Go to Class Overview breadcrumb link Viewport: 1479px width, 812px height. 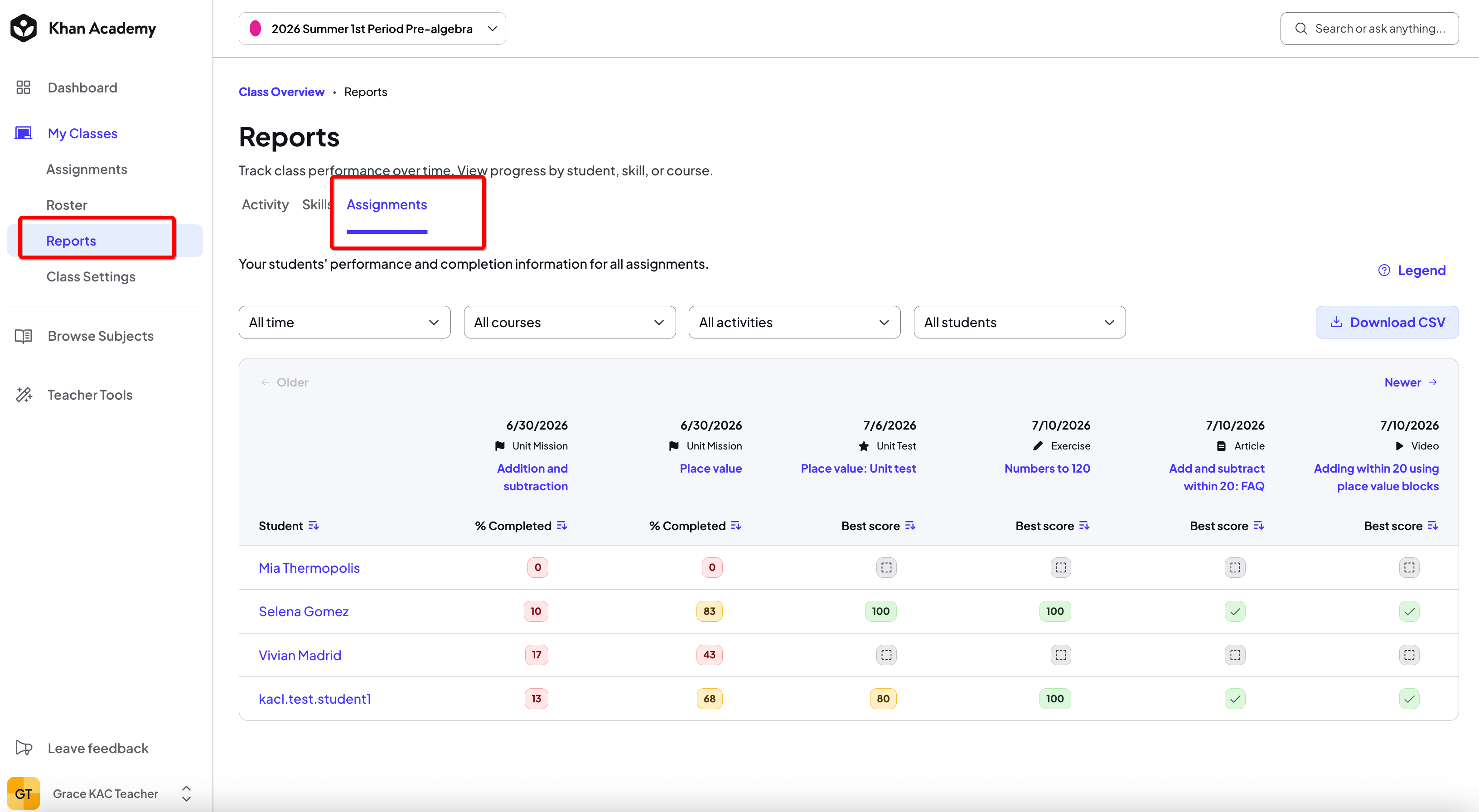(281, 92)
